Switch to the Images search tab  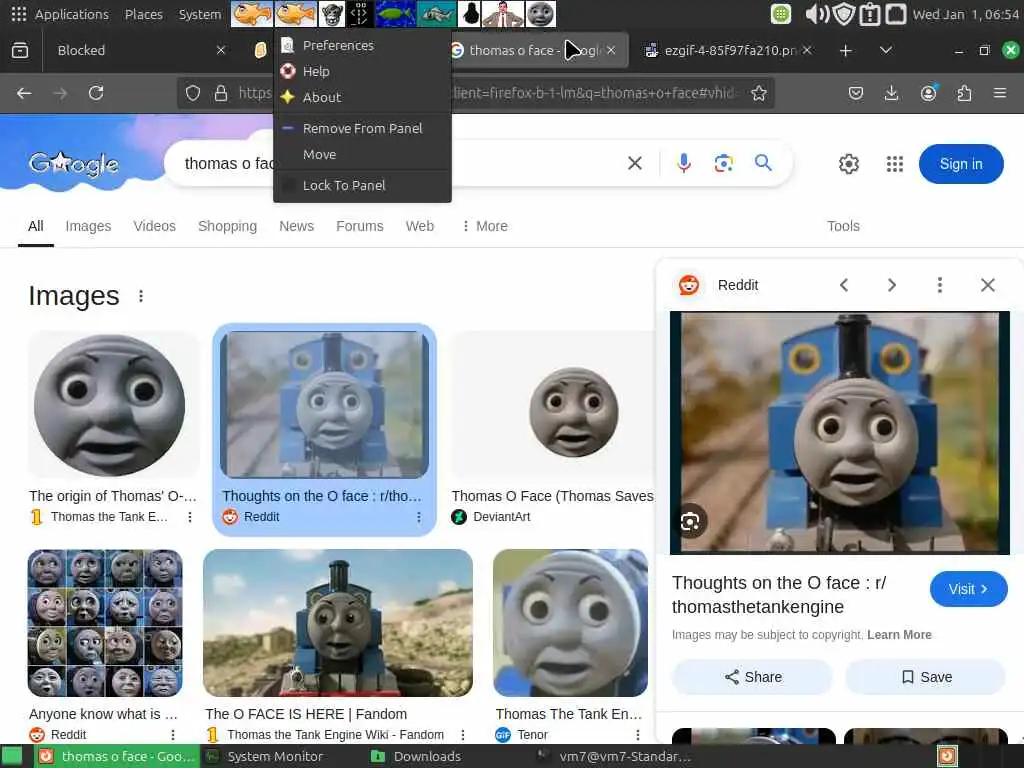[x=88, y=226]
